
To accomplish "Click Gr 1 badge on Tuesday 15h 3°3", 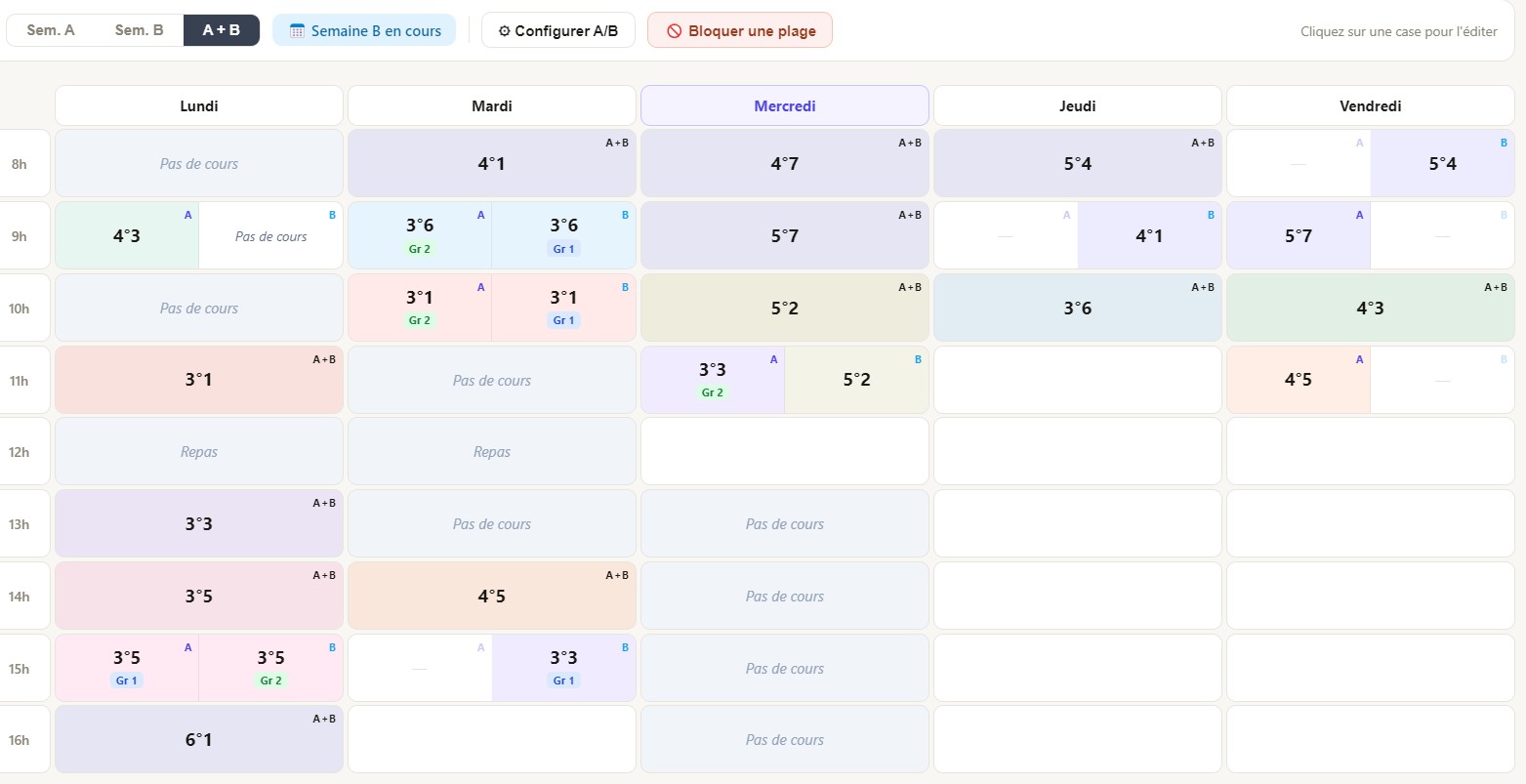I will [563, 681].
